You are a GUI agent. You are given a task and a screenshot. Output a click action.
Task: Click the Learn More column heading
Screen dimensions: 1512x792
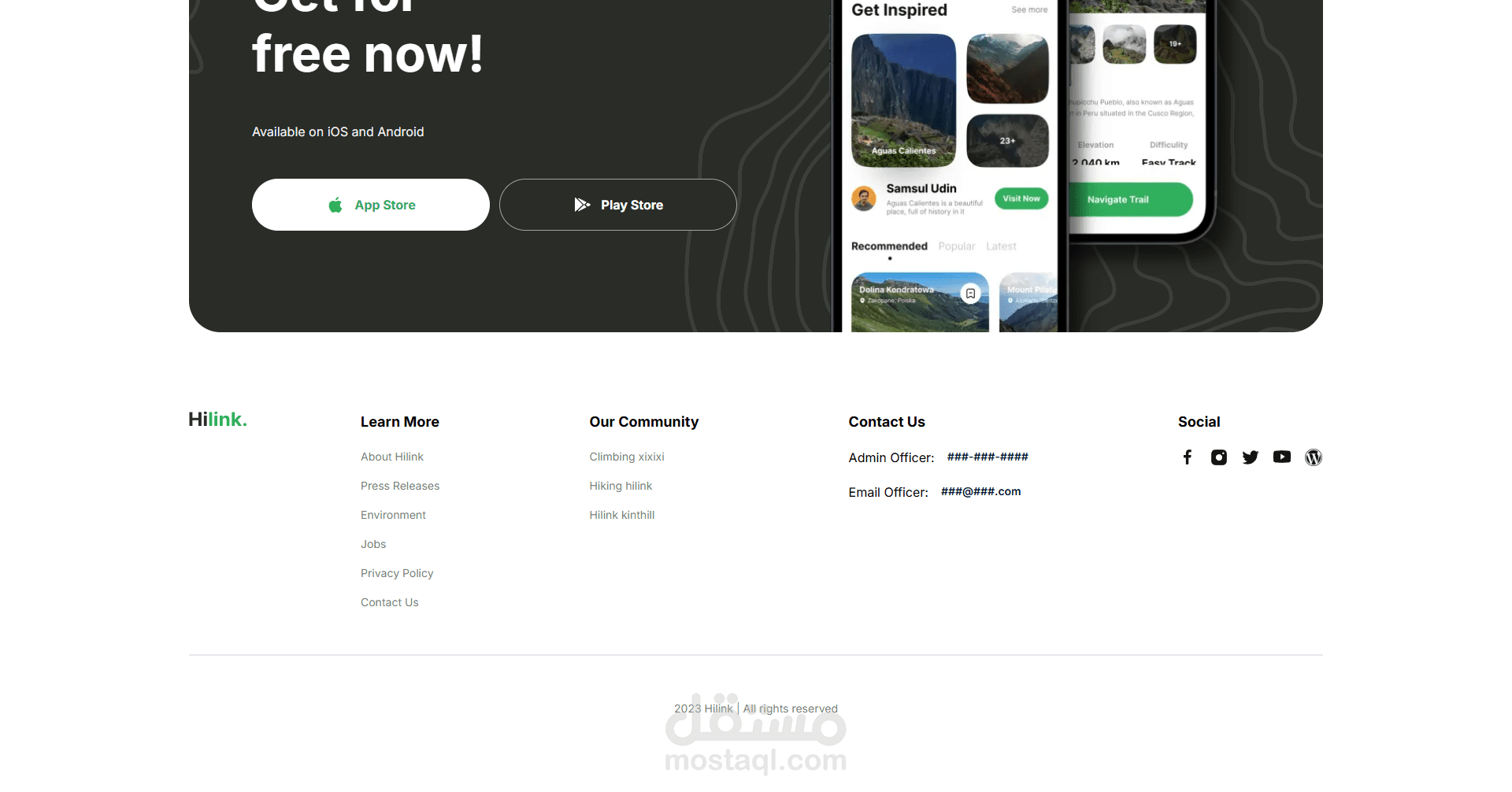coord(400,422)
